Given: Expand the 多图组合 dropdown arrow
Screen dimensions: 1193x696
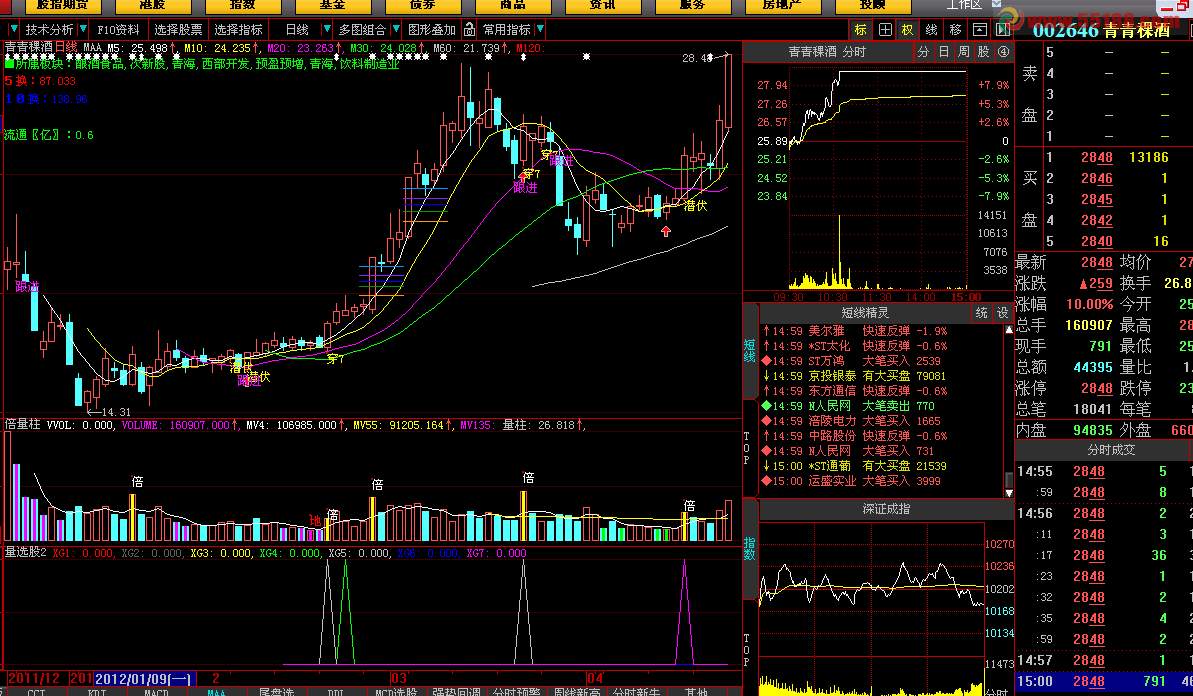Looking at the screenshot, I should tap(395, 30).
